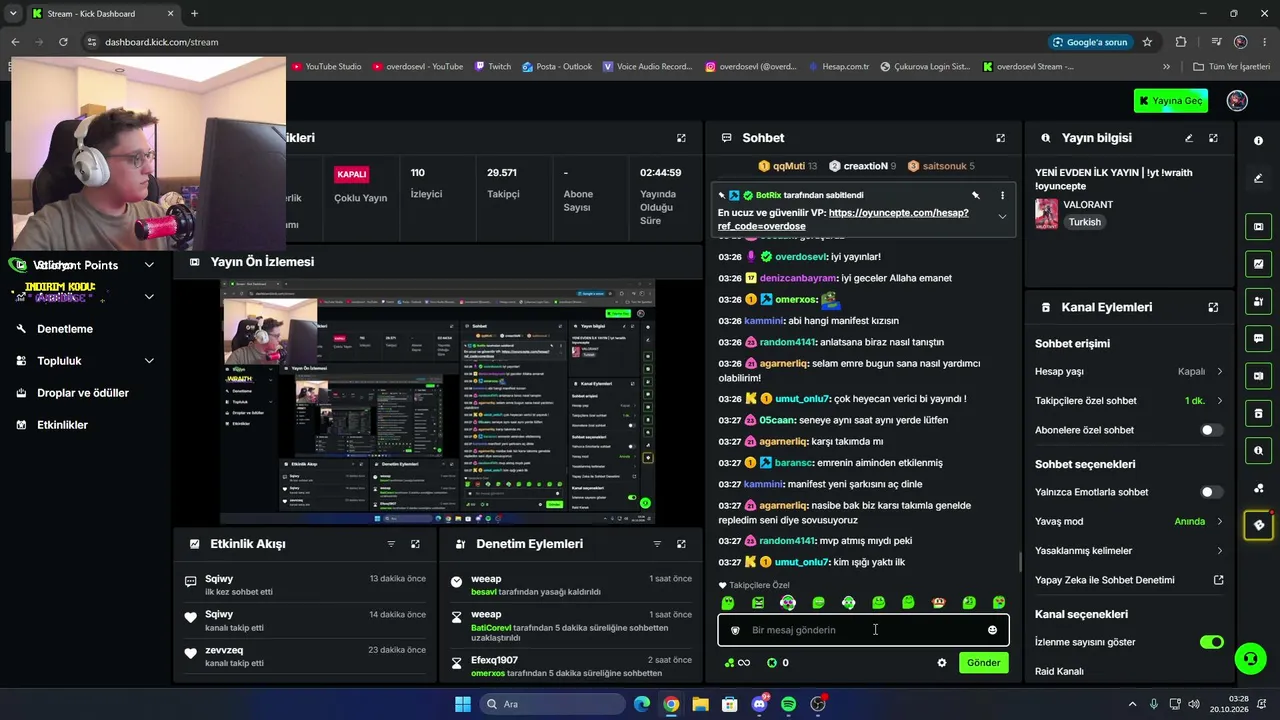Open the oyuncepte.com link in pinned message
The image size is (1280, 720).
pos(843,219)
